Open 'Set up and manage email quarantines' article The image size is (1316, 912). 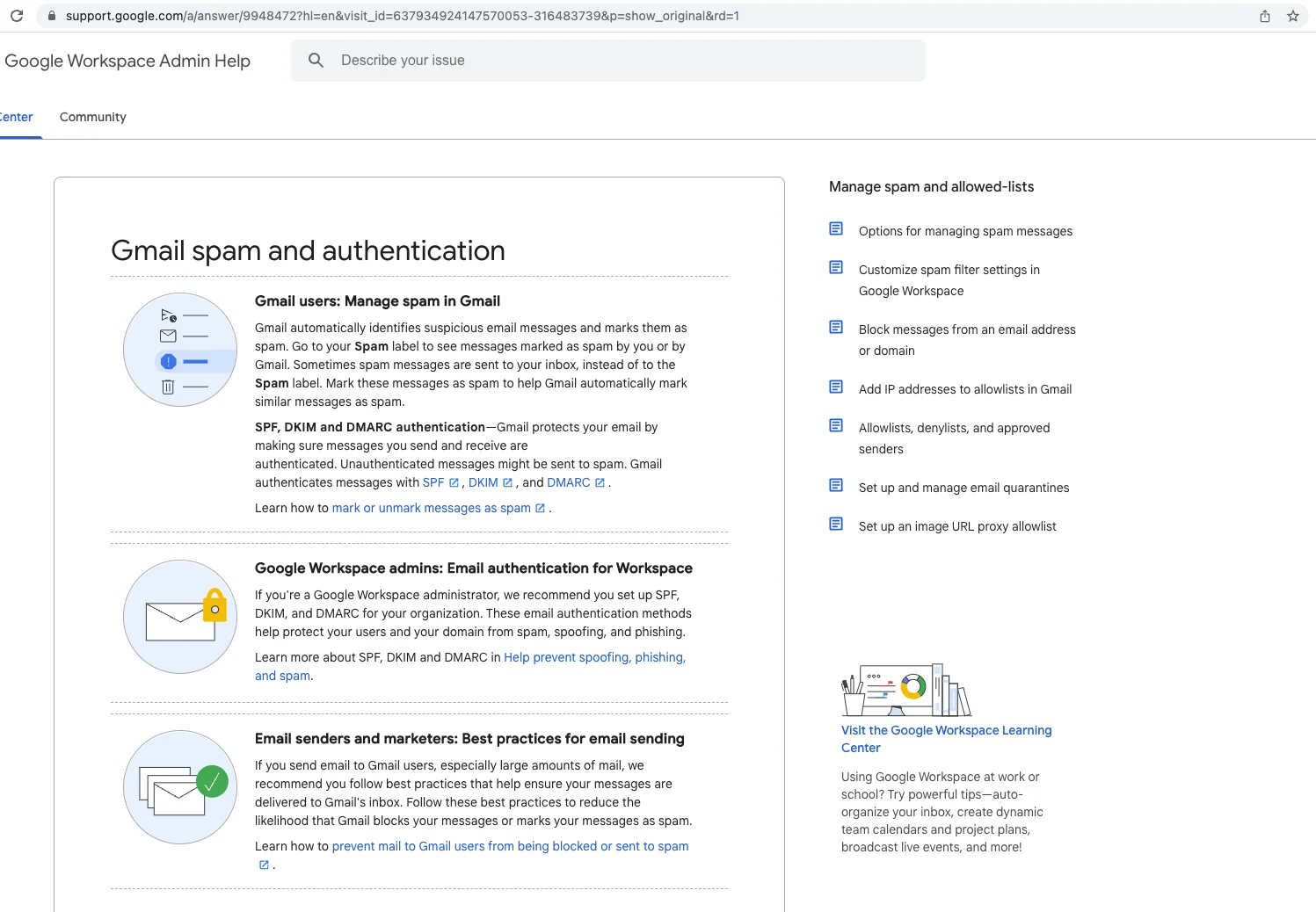(964, 488)
